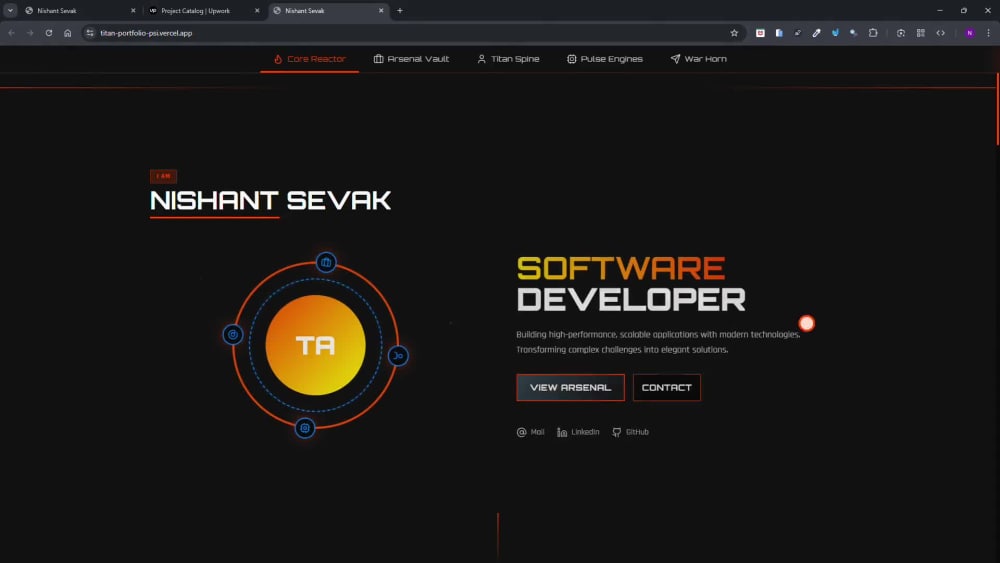The image size is (1000, 563).
Task: Click the Contact button
Action: (x=666, y=388)
